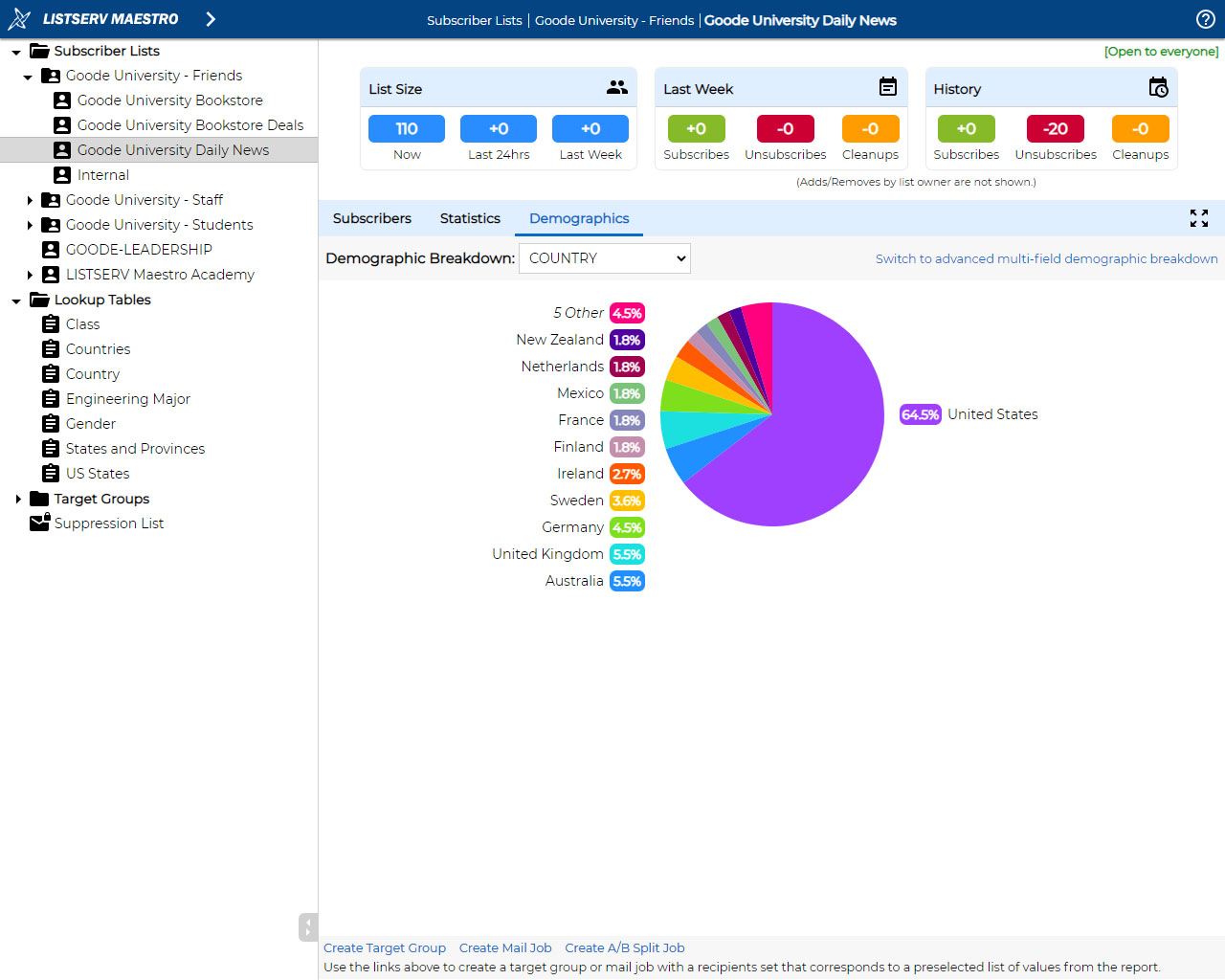Screen dimensions: 1225x980
Task: Click History +0 Subscribes badge
Action: 967,128
